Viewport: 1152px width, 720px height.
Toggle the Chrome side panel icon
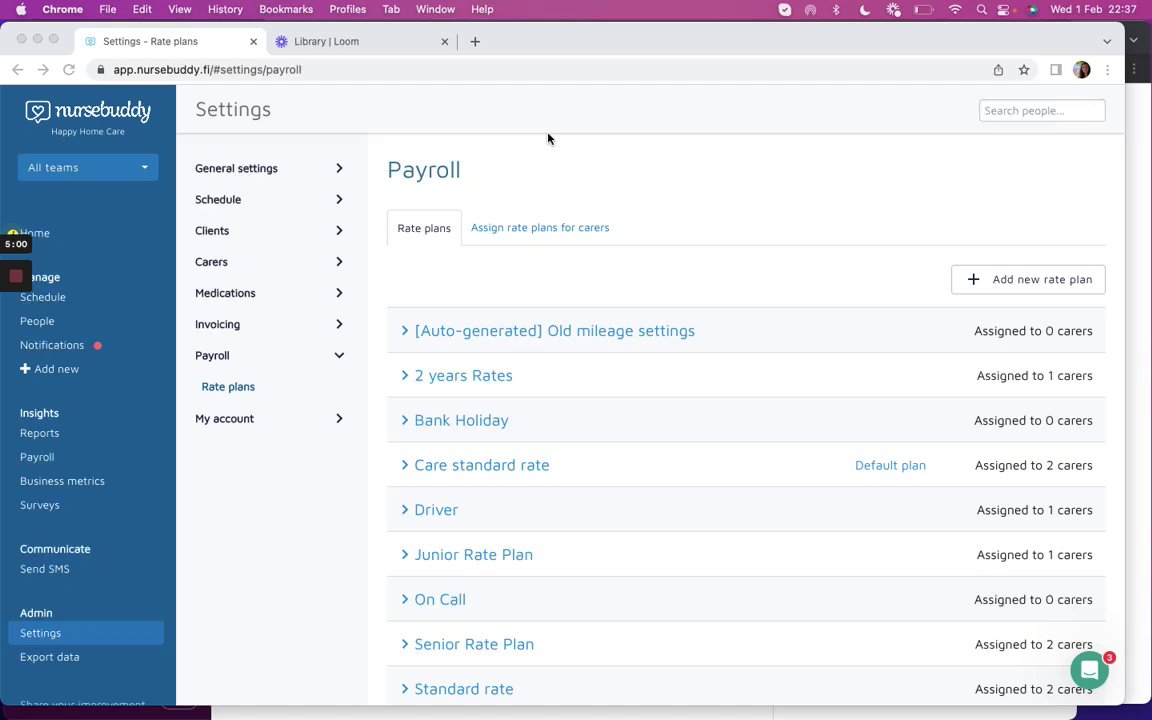click(x=1056, y=70)
